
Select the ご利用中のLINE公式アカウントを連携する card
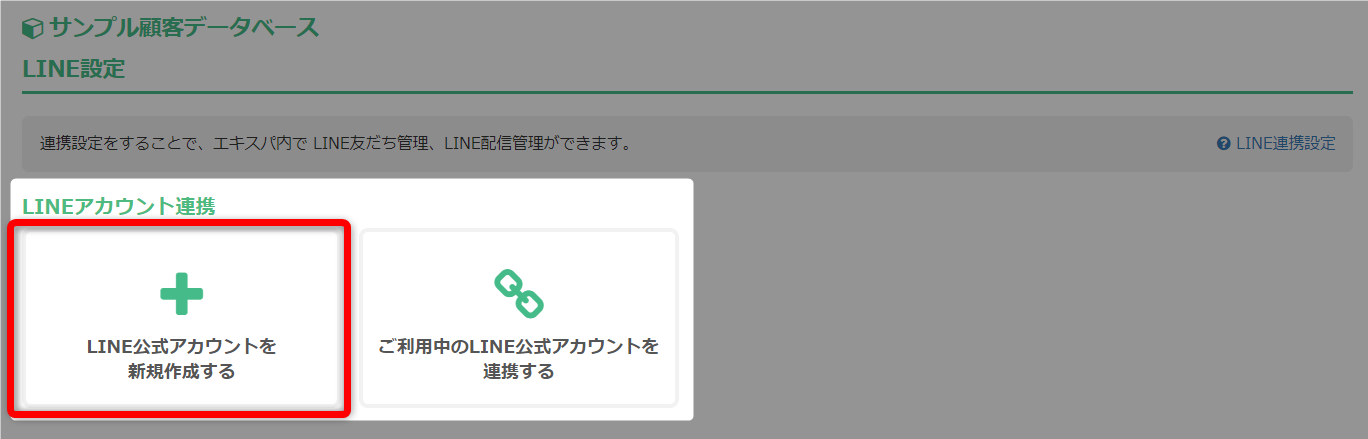tap(519, 318)
